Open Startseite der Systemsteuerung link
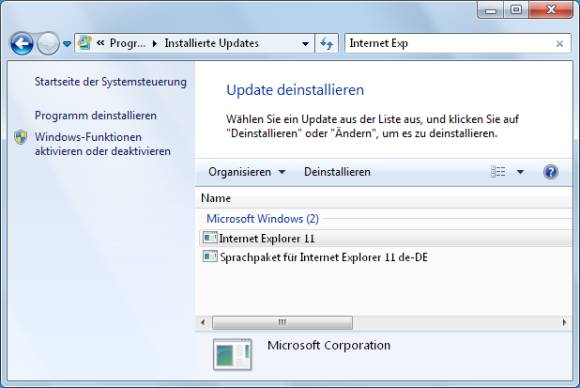Screen dimensions: 580x388 [111, 82]
